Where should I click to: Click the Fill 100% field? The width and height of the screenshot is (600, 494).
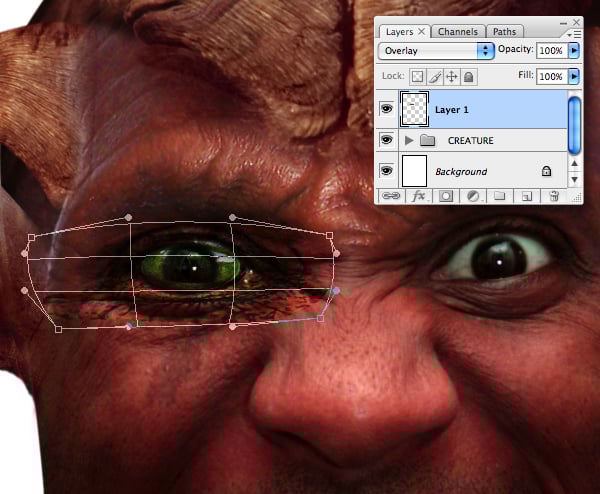coord(551,77)
